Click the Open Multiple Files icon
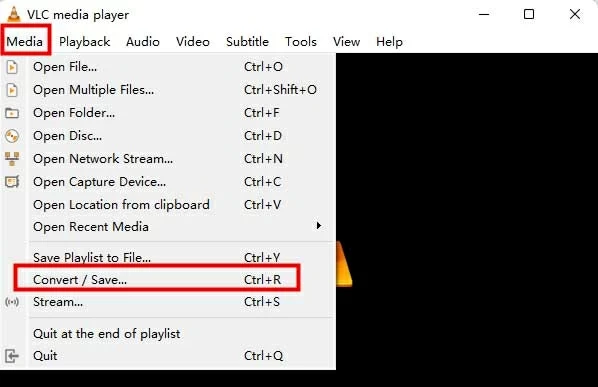Image resolution: width=598 pixels, height=387 pixels. 12,90
